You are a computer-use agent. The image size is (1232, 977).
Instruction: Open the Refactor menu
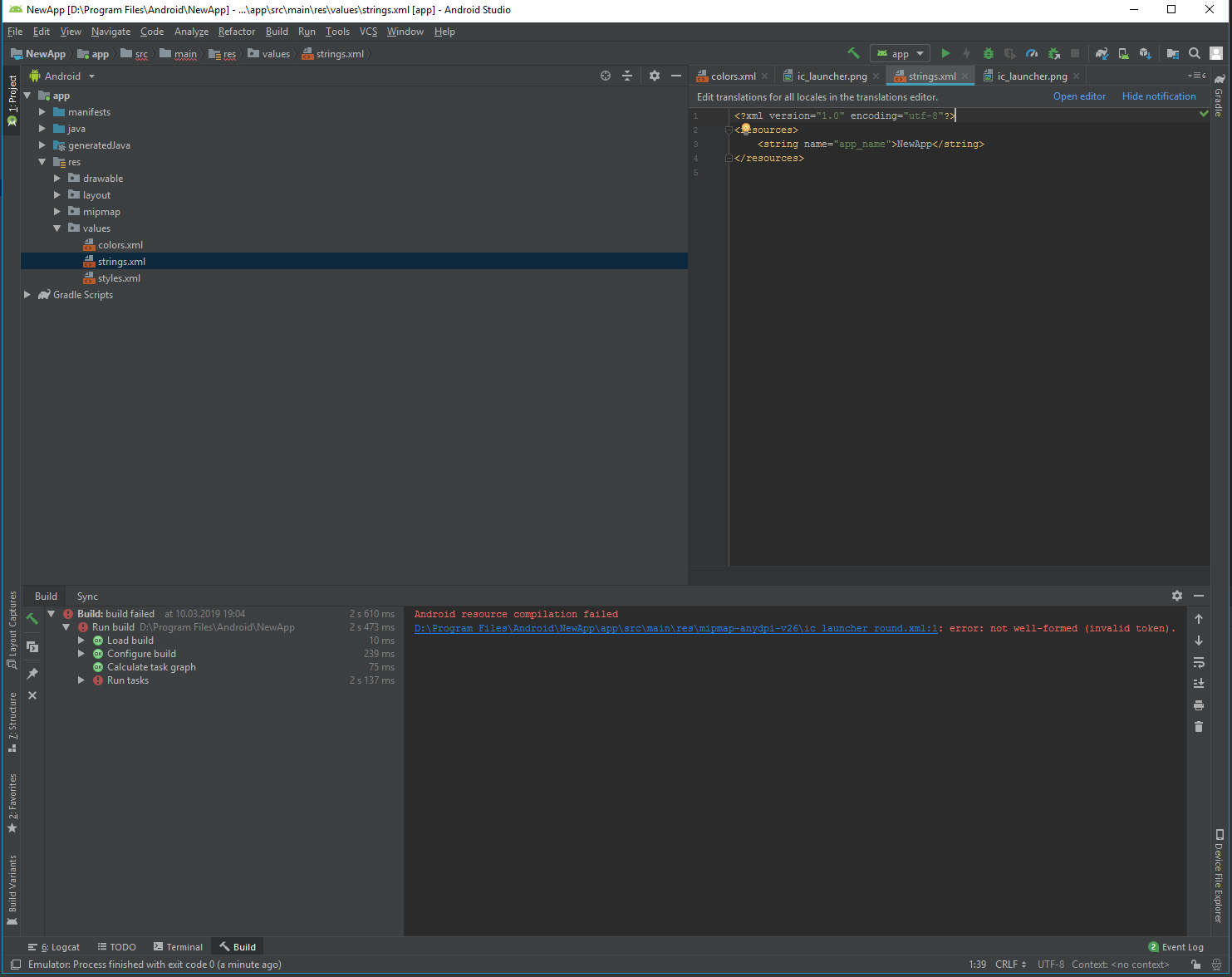[236, 32]
